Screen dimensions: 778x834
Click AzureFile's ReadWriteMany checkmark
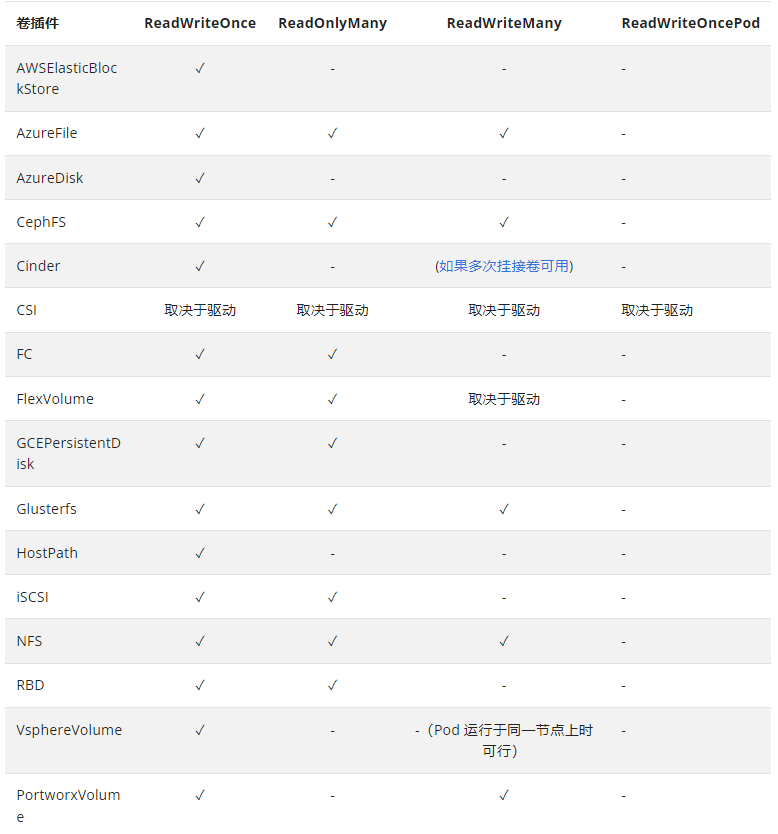pos(504,133)
